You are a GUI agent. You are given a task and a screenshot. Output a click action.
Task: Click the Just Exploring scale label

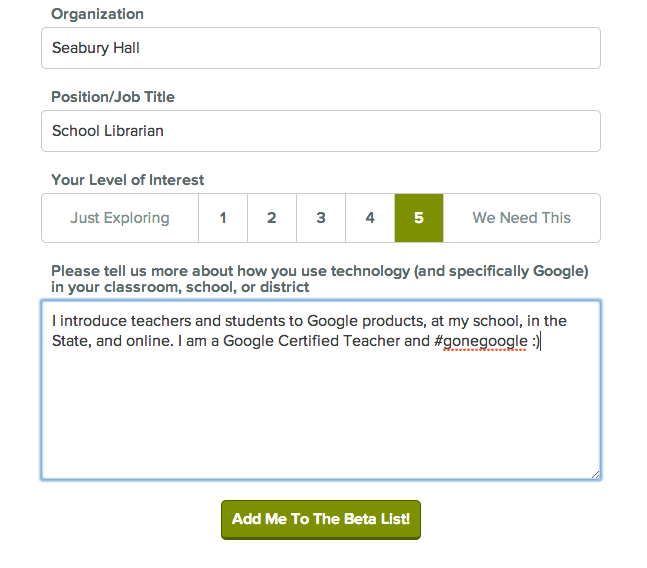point(120,218)
